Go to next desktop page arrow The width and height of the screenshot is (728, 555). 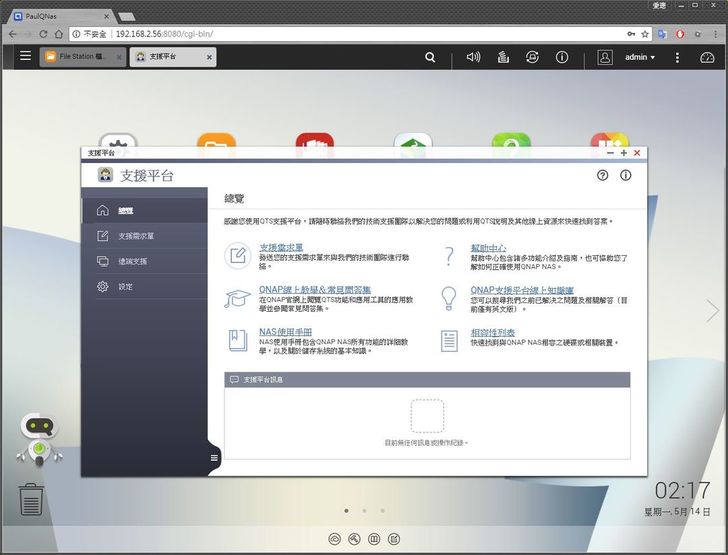click(x=712, y=311)
